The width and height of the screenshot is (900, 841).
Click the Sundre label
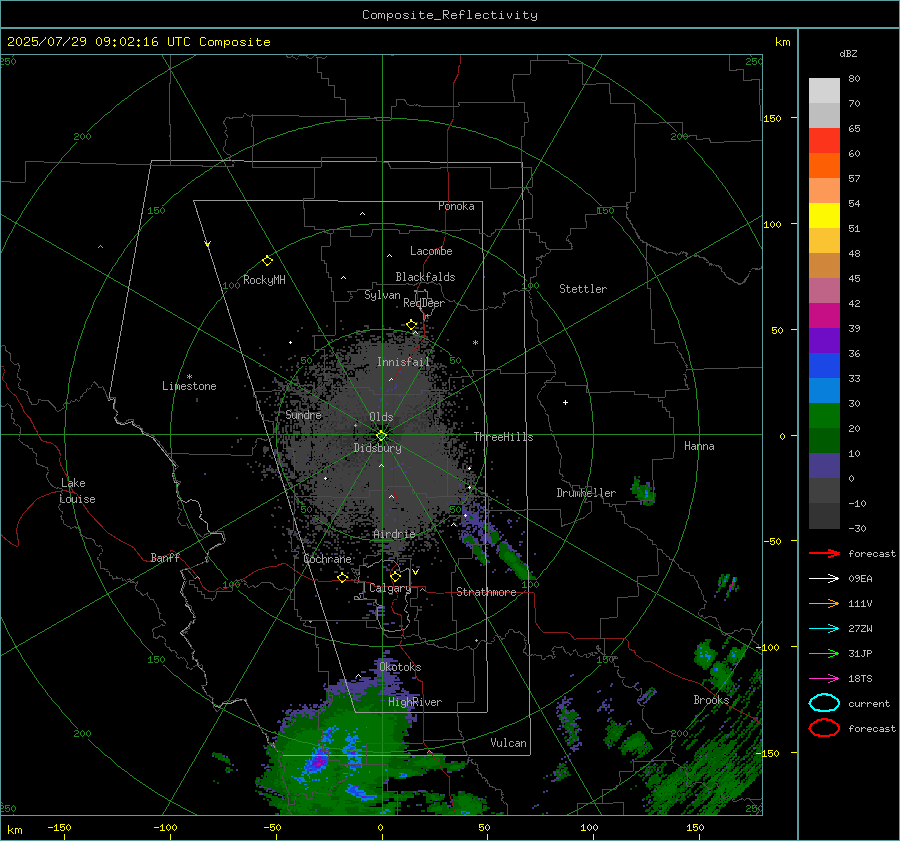(x=304, y=414)
